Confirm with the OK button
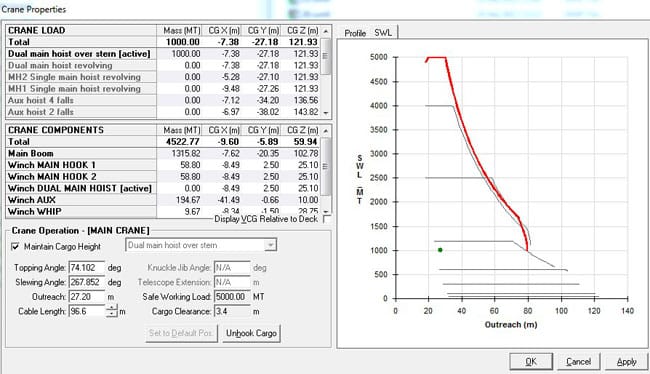Screen dimensions: 650x374 (531, 362)
